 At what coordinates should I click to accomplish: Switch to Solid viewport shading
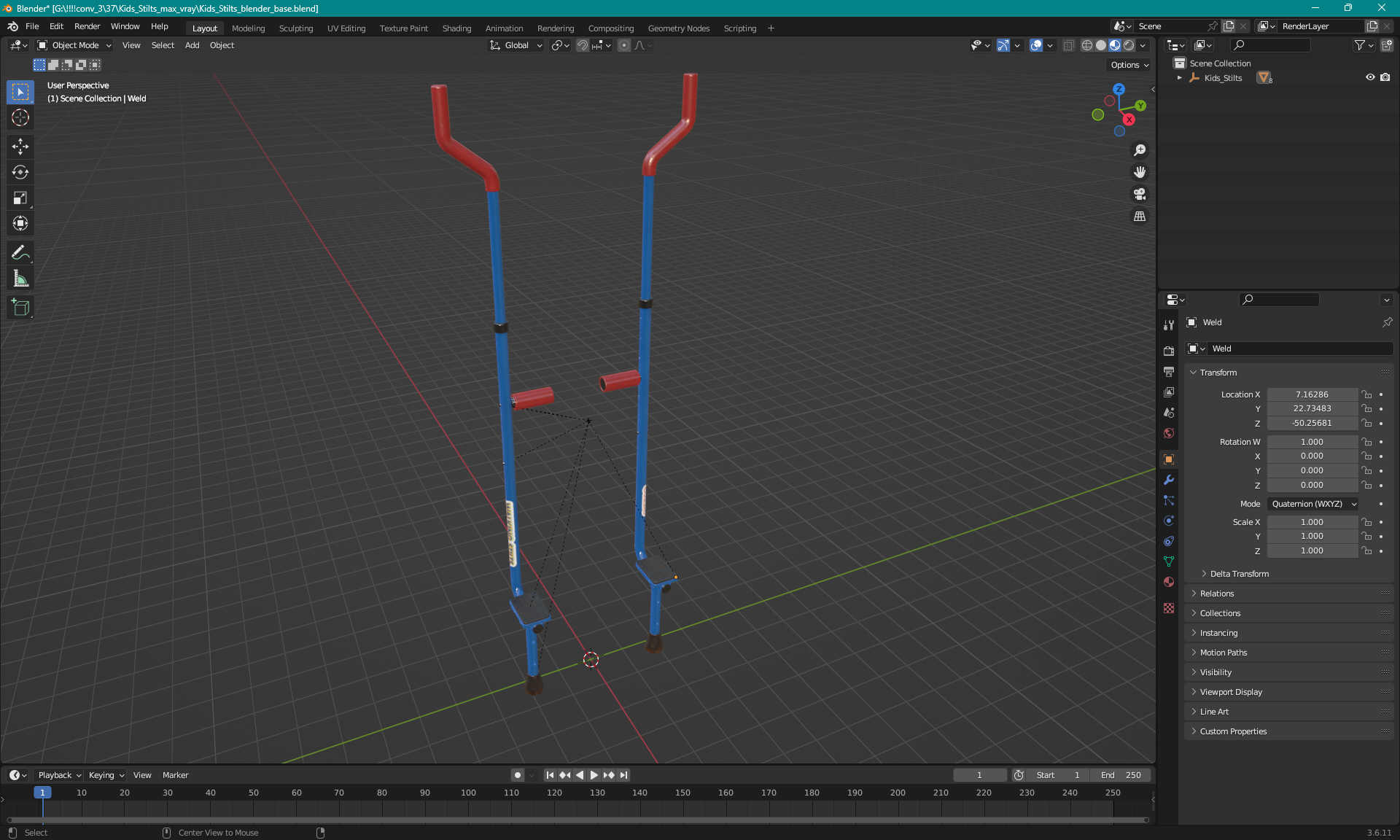[x=1101, y=45]
